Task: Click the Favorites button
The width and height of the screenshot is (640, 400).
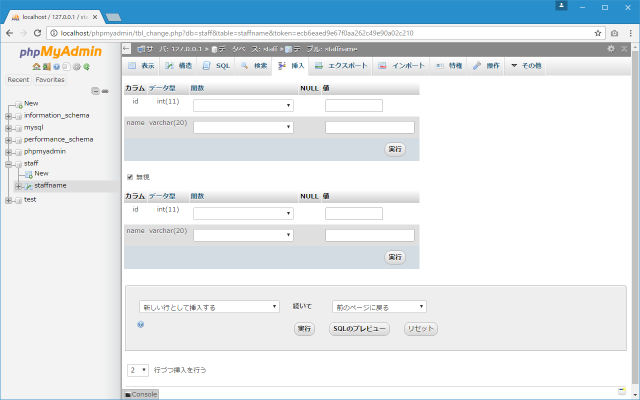Action: (50, 80)
